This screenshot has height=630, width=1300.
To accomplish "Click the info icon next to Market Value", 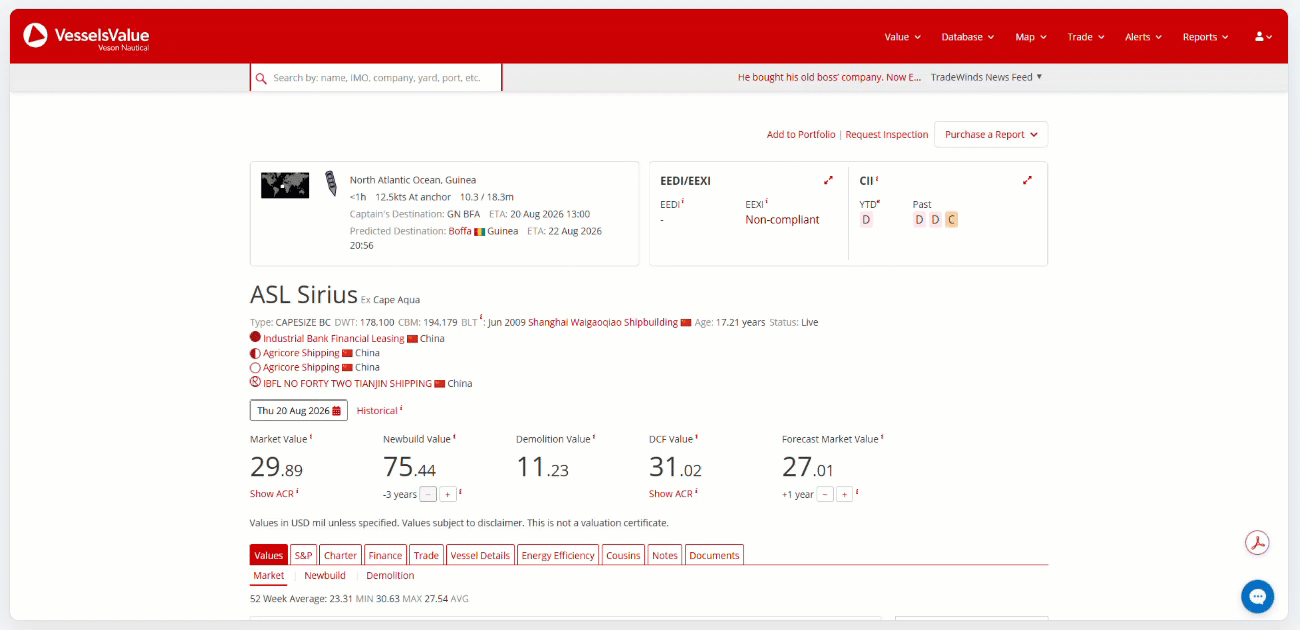I will (311, 437).
